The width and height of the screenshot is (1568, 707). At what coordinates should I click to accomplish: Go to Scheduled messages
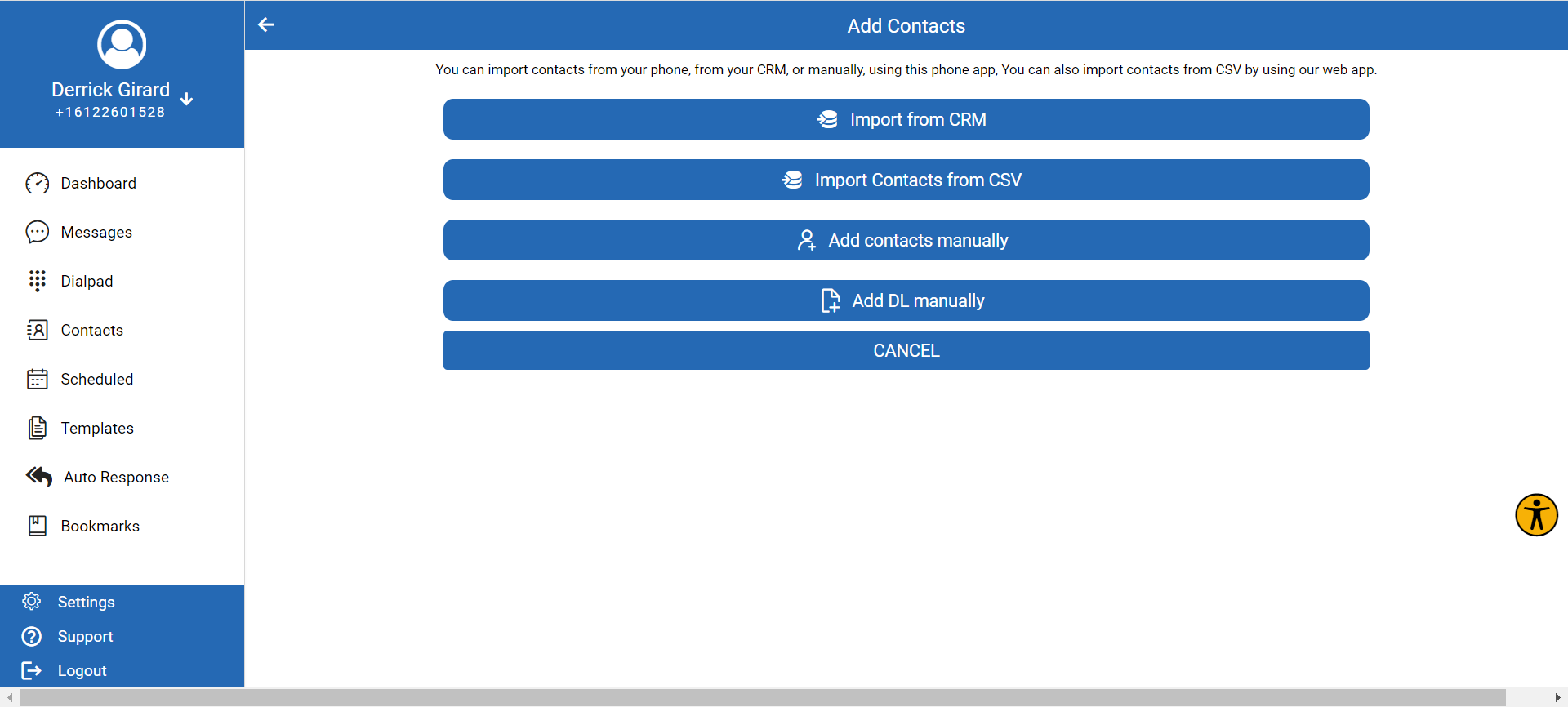(96, 380)
